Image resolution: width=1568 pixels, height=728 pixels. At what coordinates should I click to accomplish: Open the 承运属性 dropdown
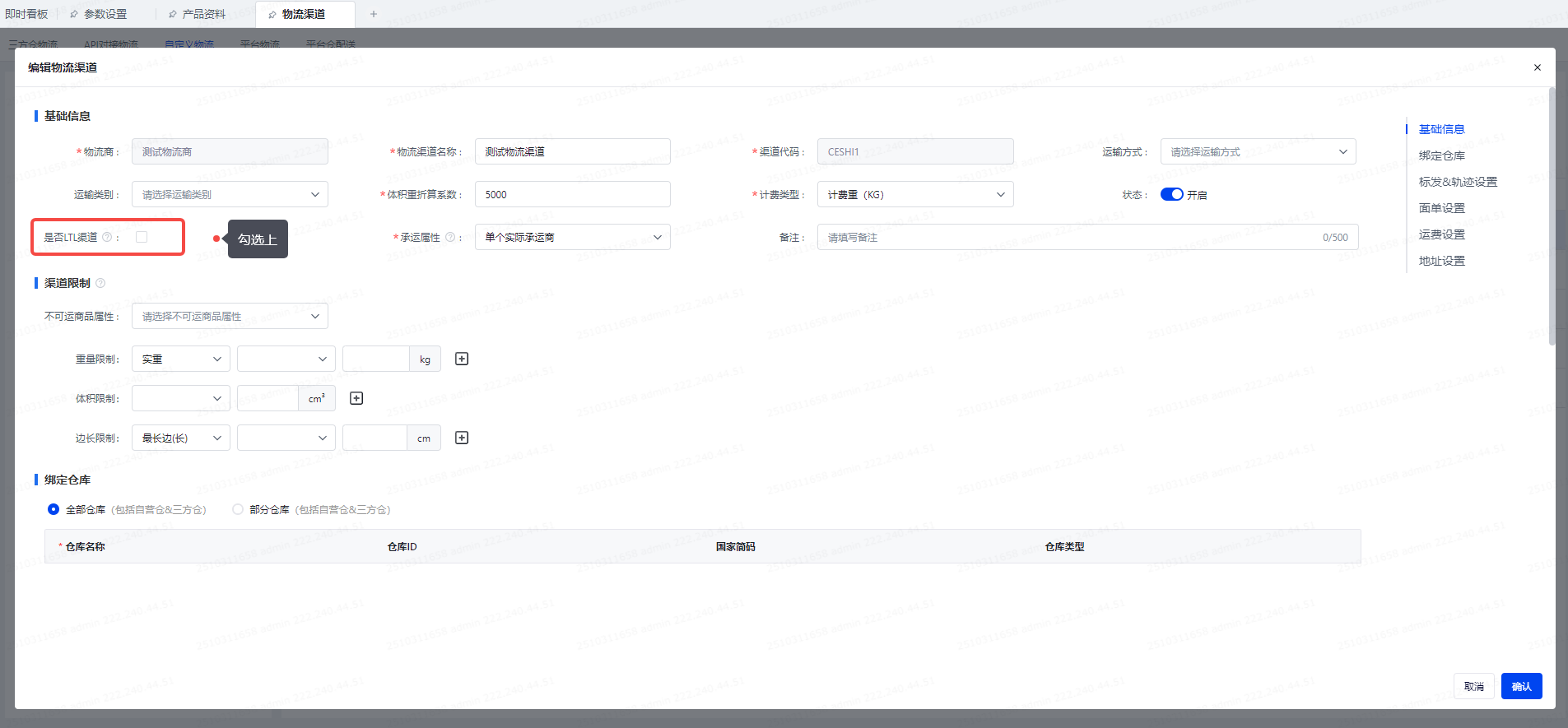(x=572, y=237)
